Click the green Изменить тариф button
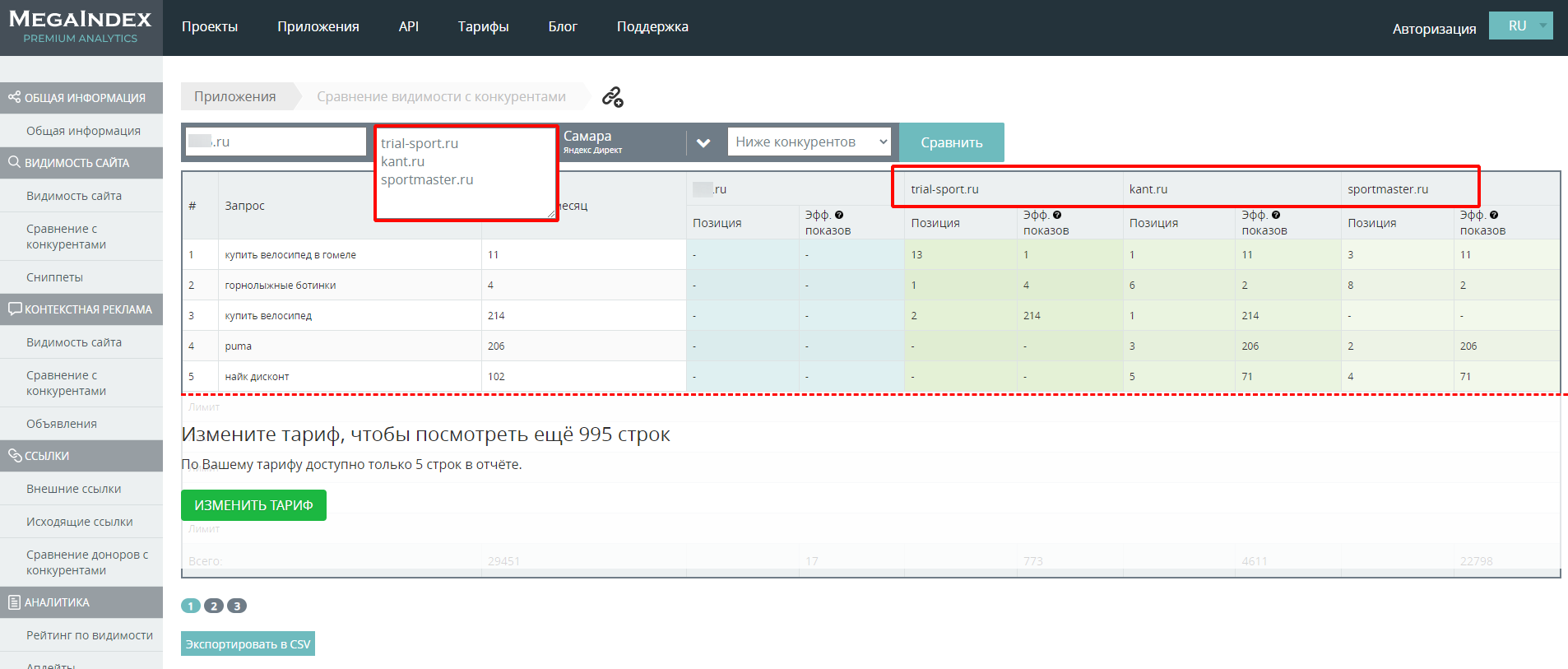1568x669 pixels. point(253,505)
